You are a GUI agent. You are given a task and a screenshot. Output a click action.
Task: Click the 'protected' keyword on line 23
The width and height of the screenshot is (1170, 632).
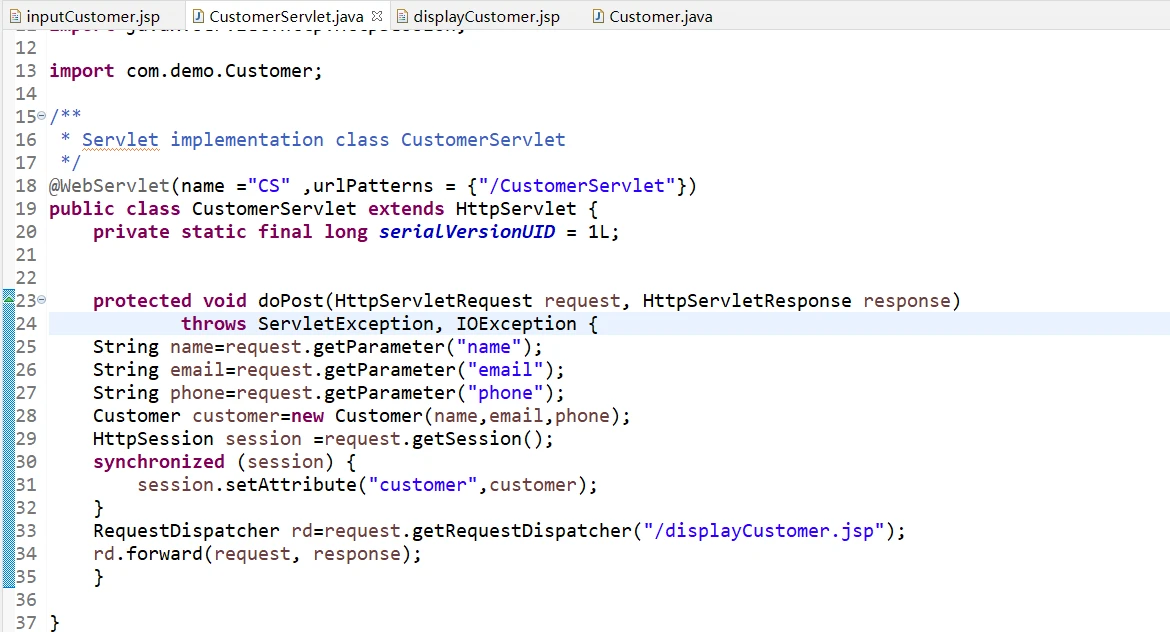[x=143, y=301]
